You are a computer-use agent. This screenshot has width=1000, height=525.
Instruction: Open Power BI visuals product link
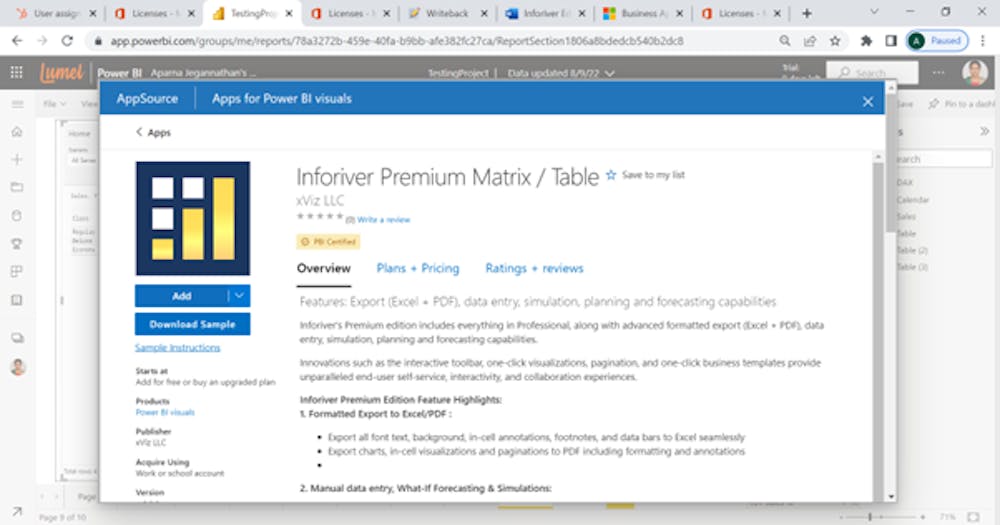(165, 412)
